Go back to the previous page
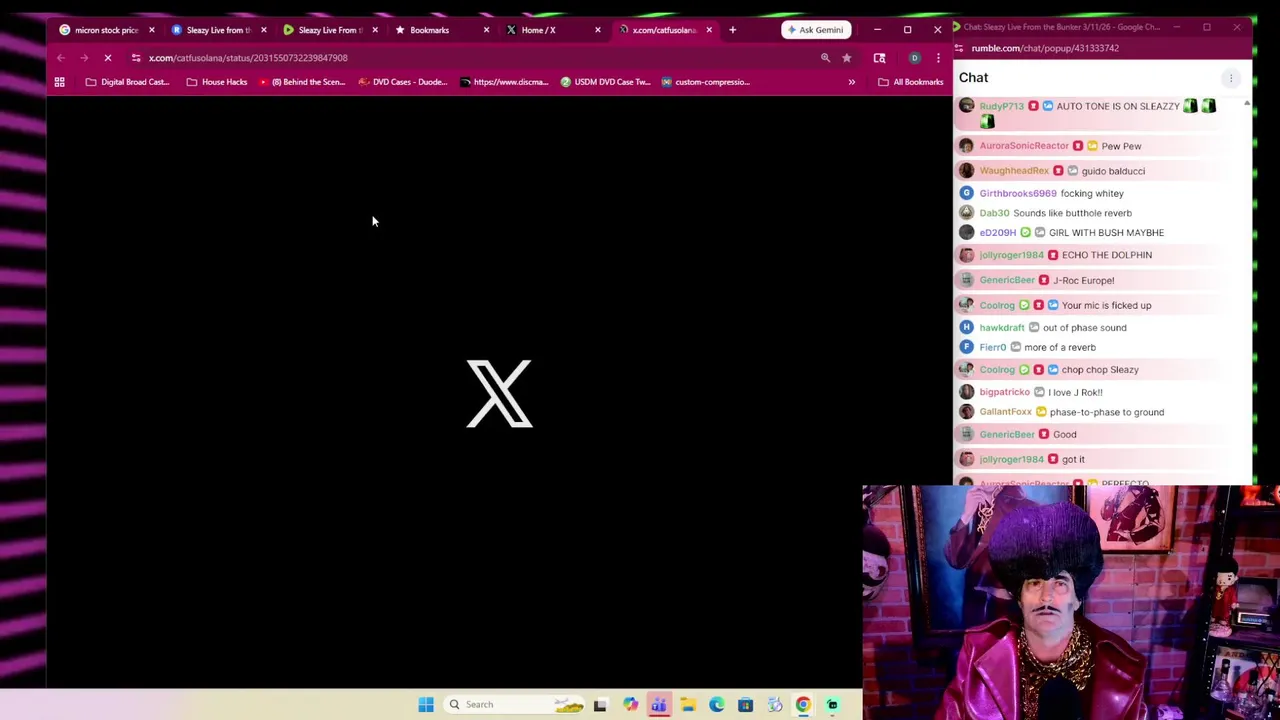The image size is (1280, 720). point(61,58)
